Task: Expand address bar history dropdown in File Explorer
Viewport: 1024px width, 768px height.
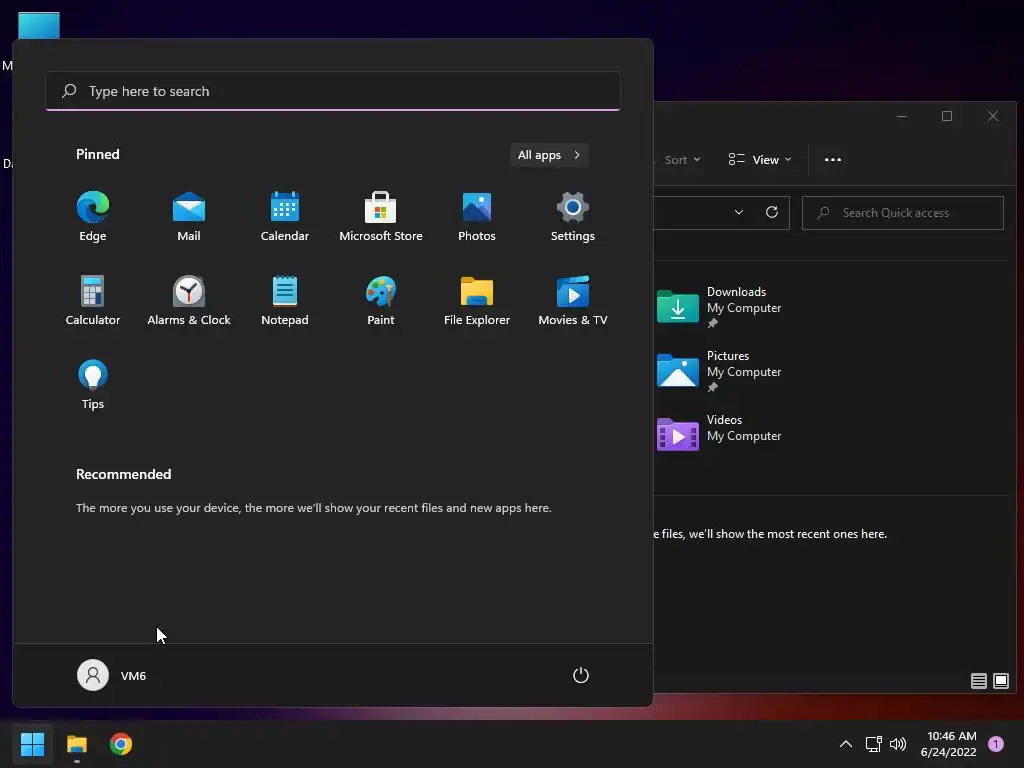Action: [x=739, y=213]
